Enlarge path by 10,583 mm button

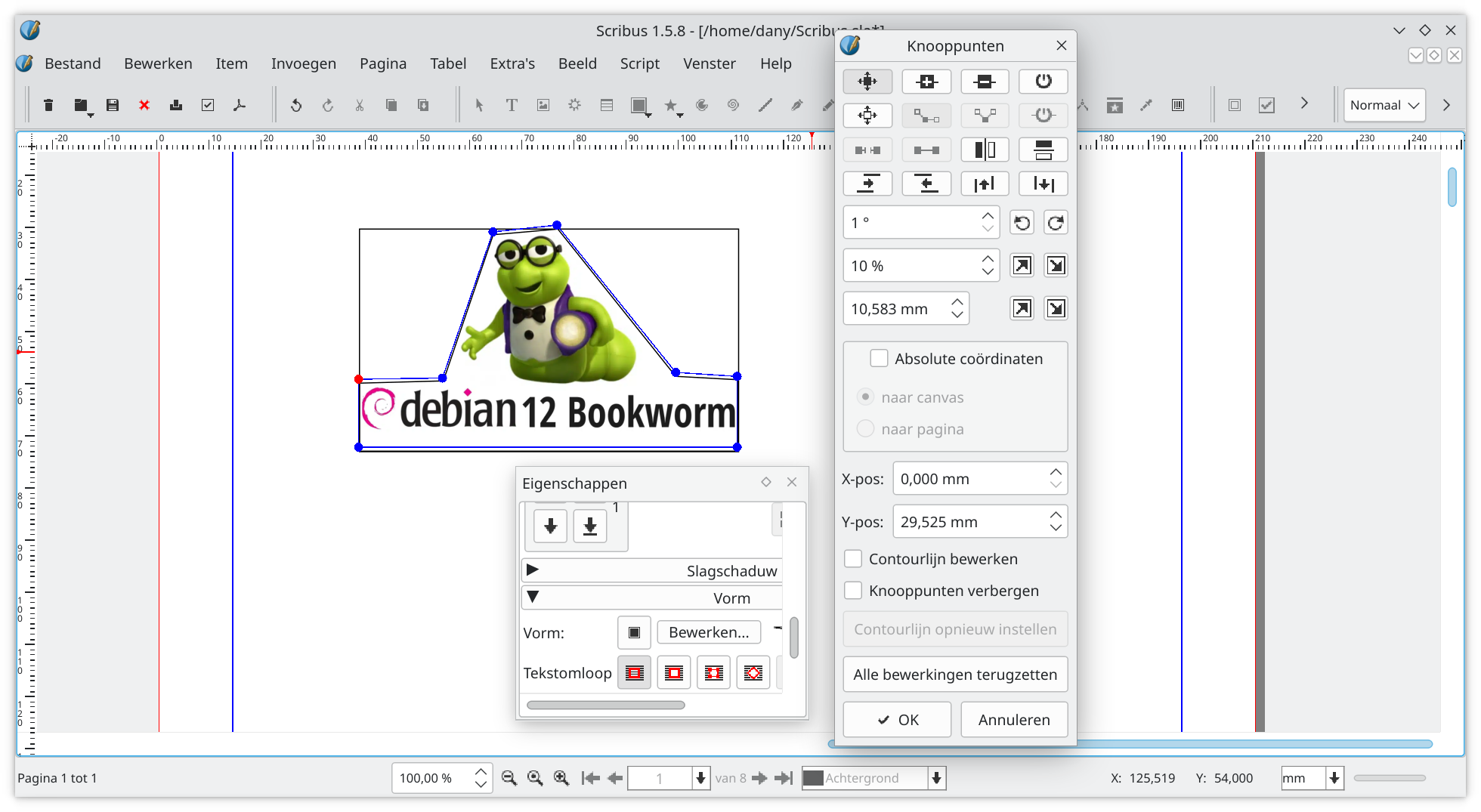click(x=1022, y=309)
